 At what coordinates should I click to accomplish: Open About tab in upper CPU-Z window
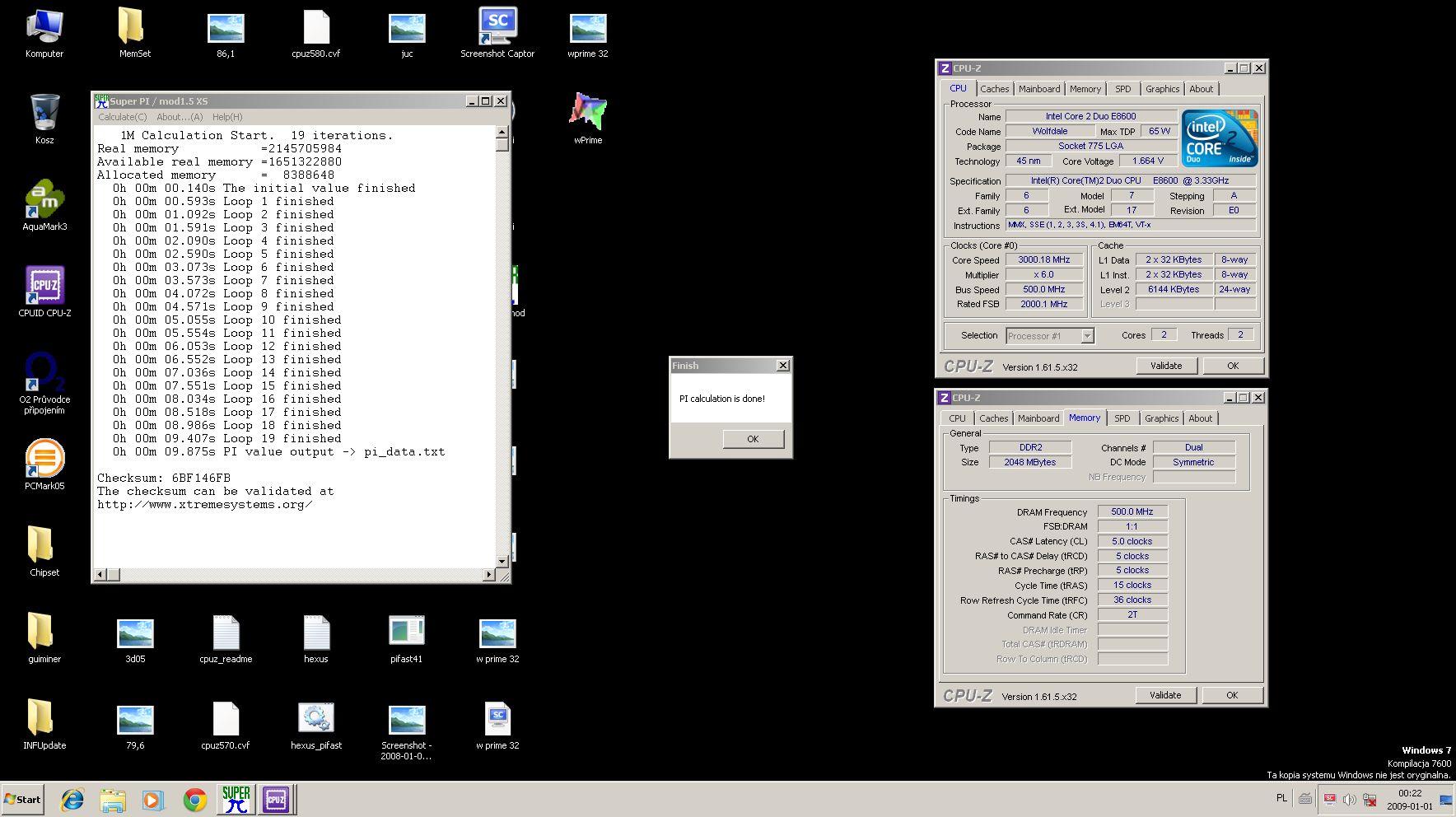click(1201, 89)
